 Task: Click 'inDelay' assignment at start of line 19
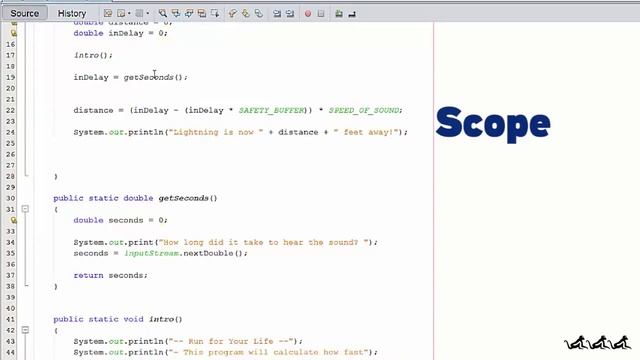tap(91, 77)
